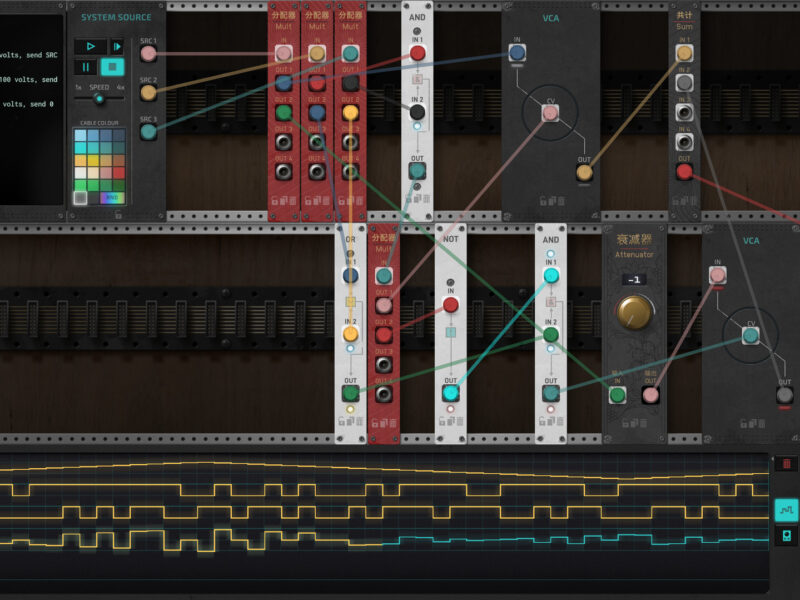Click the Sum module's red OUT jack
Viewport: 800px width, 600px height.
tap(684, 172)
